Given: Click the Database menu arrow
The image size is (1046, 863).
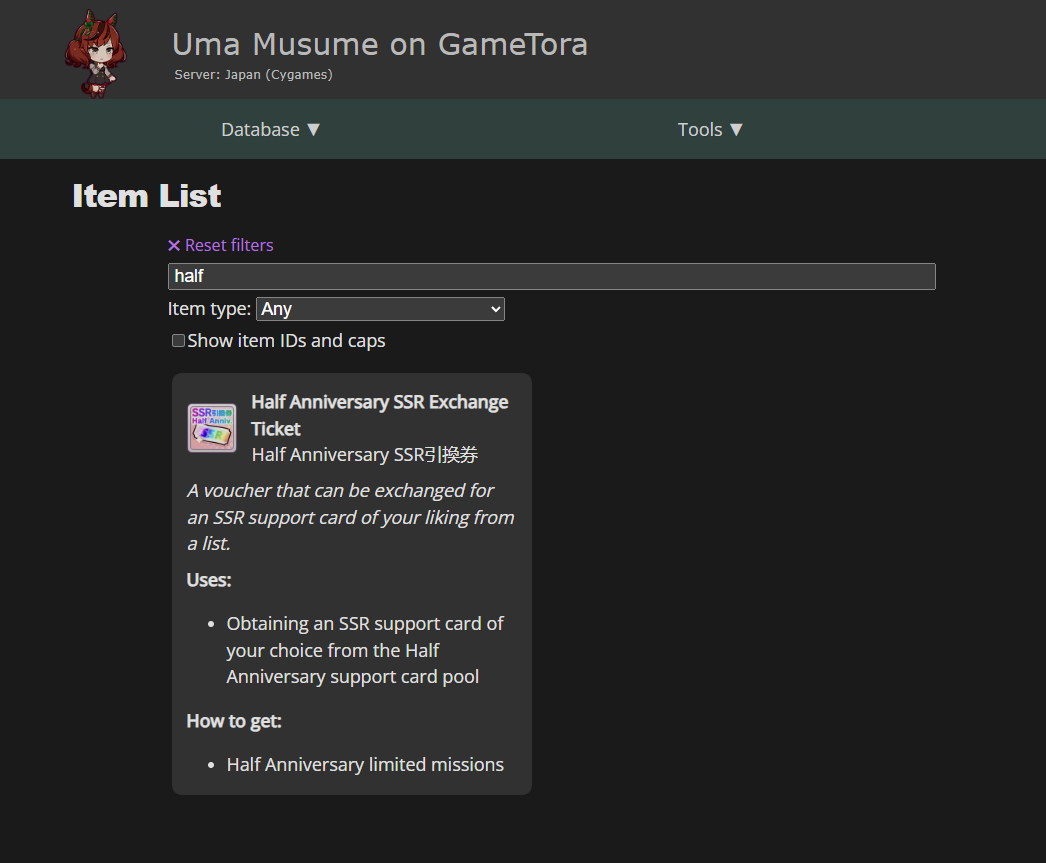Looking at the screenshot, I should click(313, 130).
